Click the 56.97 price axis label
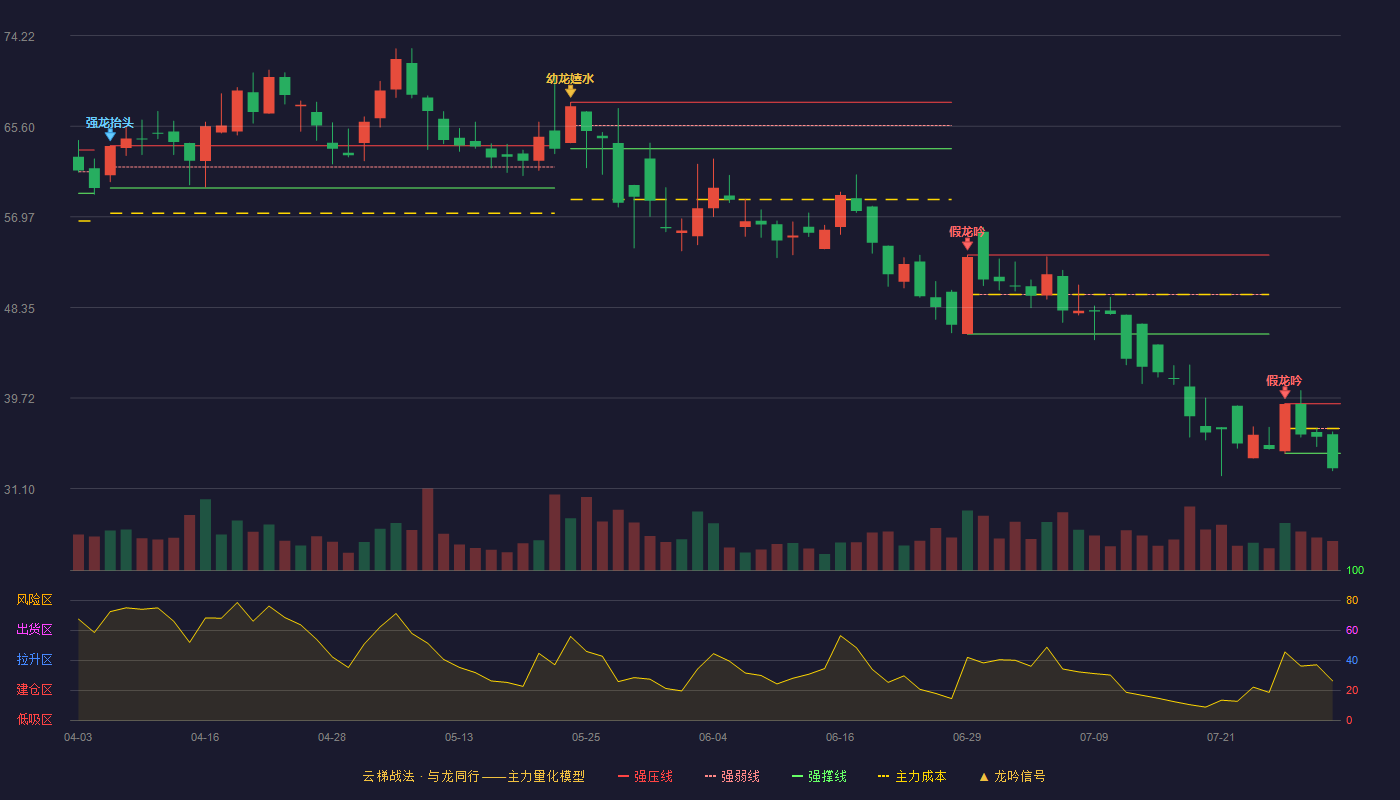Image resolution: width=1400 pixels, height=800 pixels. pos(19,218)
